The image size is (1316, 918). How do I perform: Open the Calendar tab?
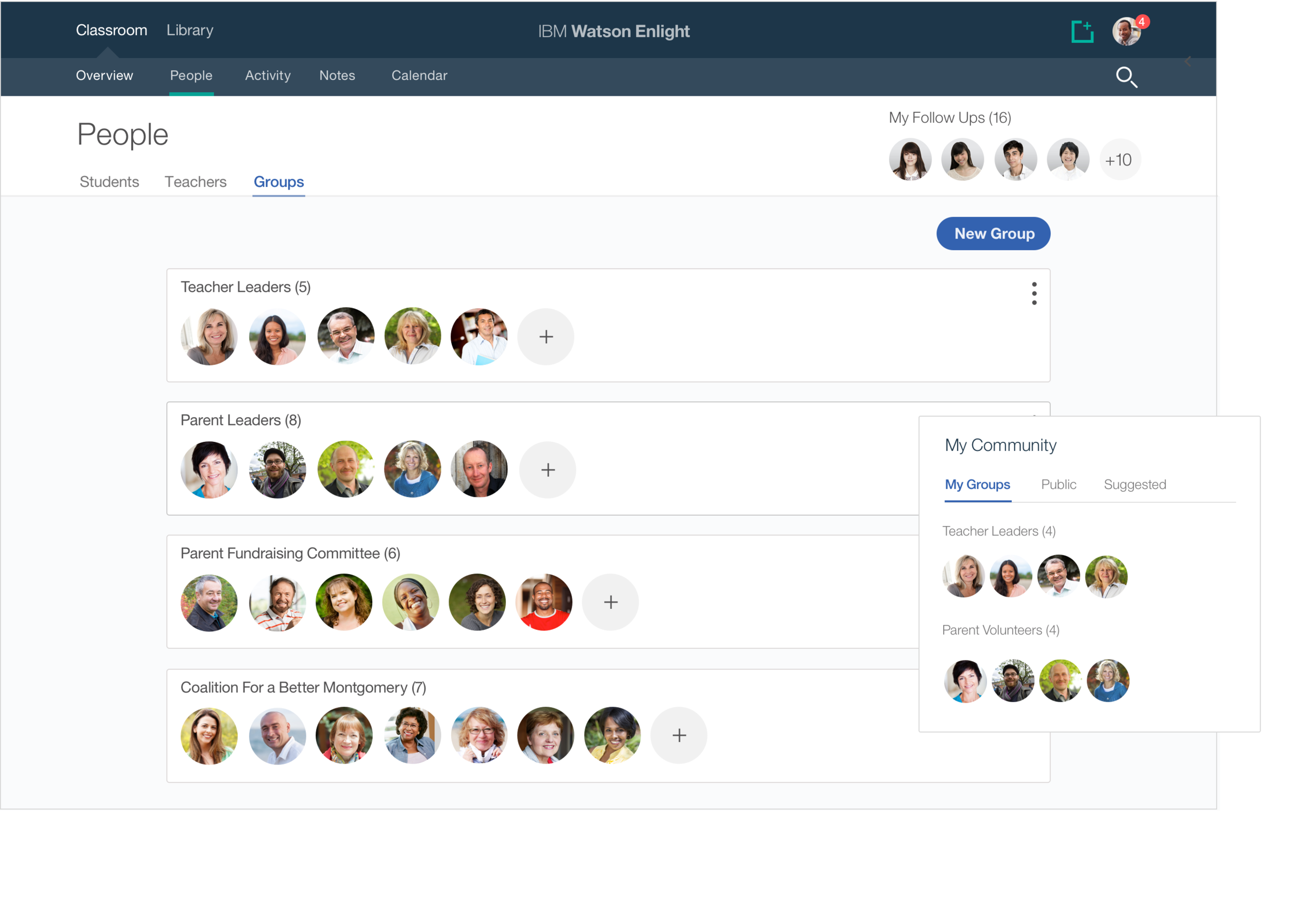tap(419, 75)
